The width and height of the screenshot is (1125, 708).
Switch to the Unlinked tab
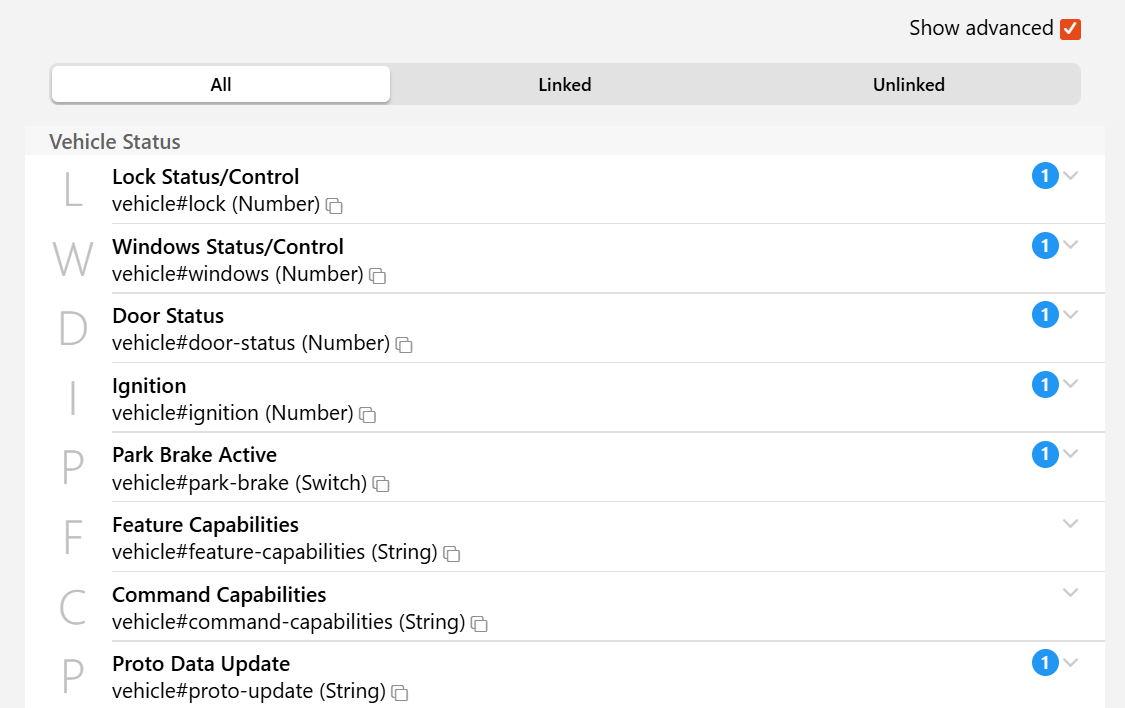(x=908, y=85)
